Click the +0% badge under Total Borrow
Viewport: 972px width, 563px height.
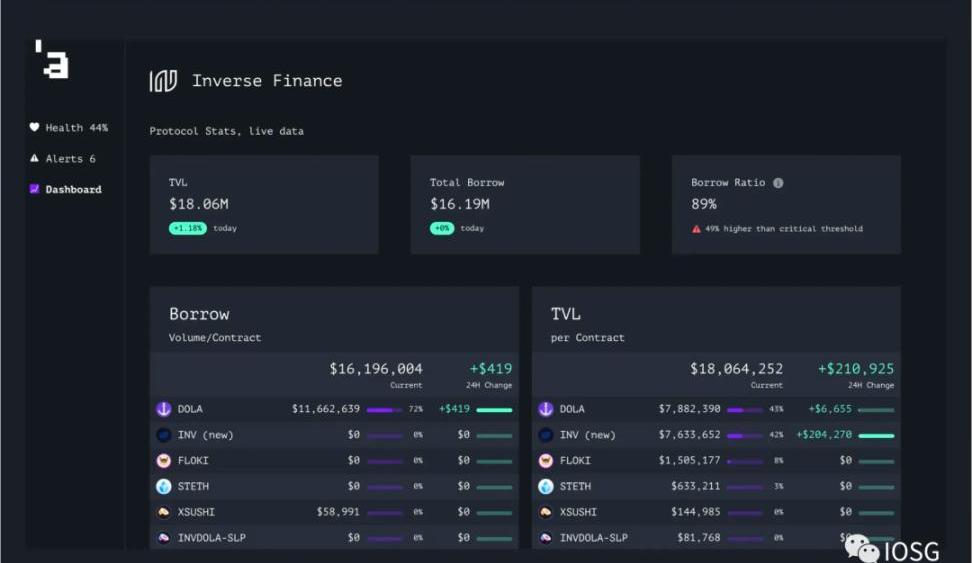point(442,228)
